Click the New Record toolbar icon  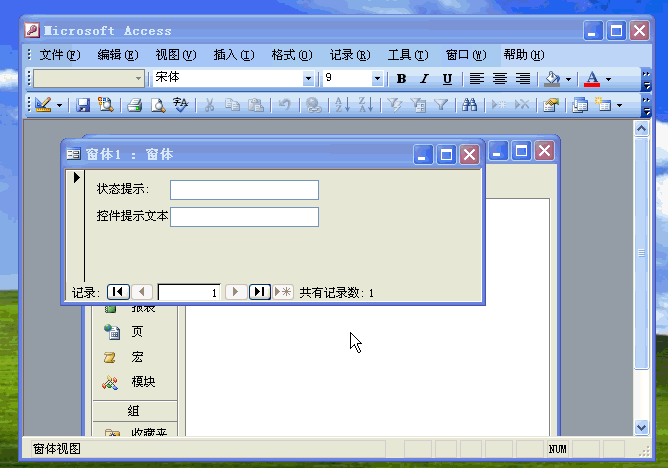tap(498, 105)
